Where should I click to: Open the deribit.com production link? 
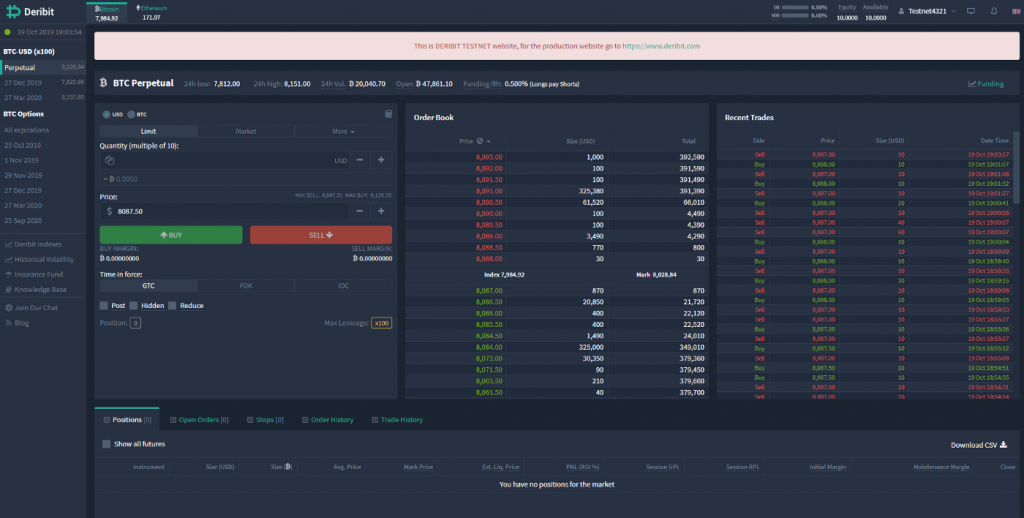(661, 46)
